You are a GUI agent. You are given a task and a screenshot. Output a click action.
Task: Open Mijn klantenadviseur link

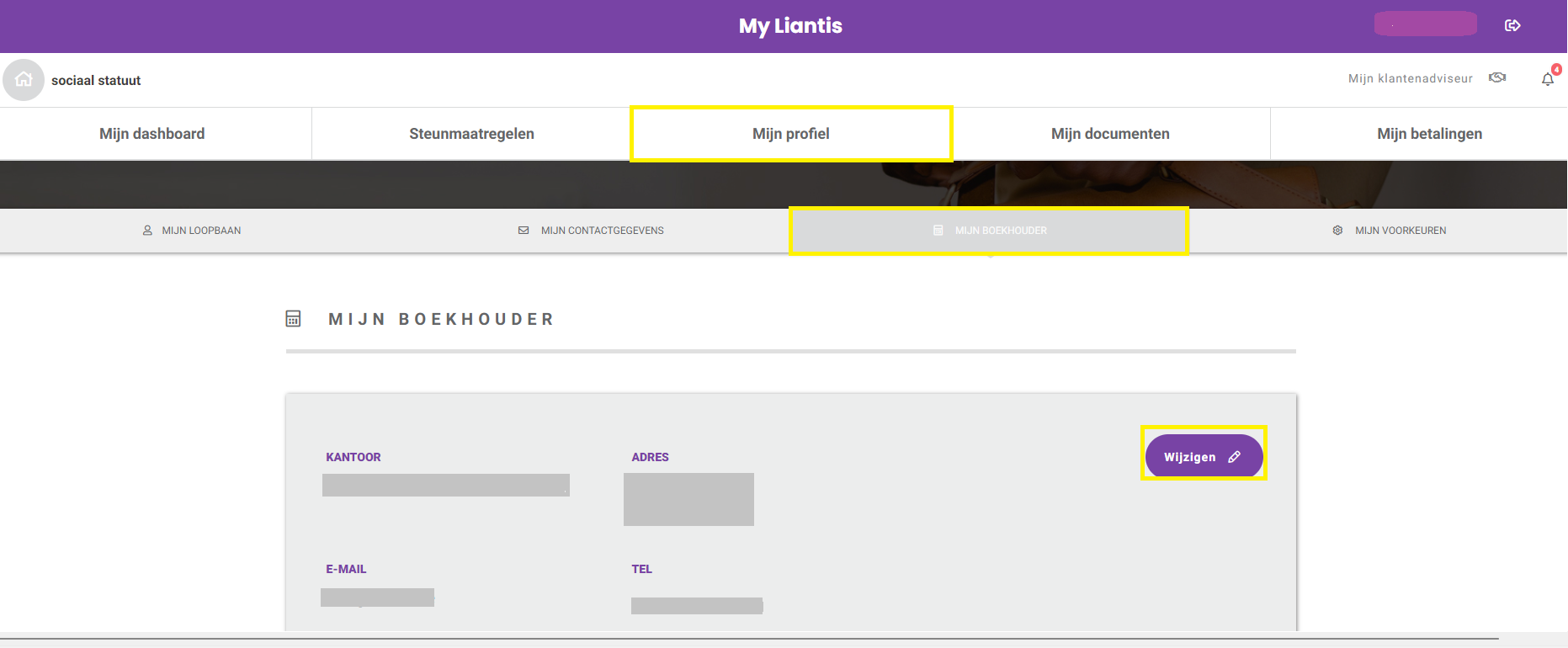[x=1411, y=78]
